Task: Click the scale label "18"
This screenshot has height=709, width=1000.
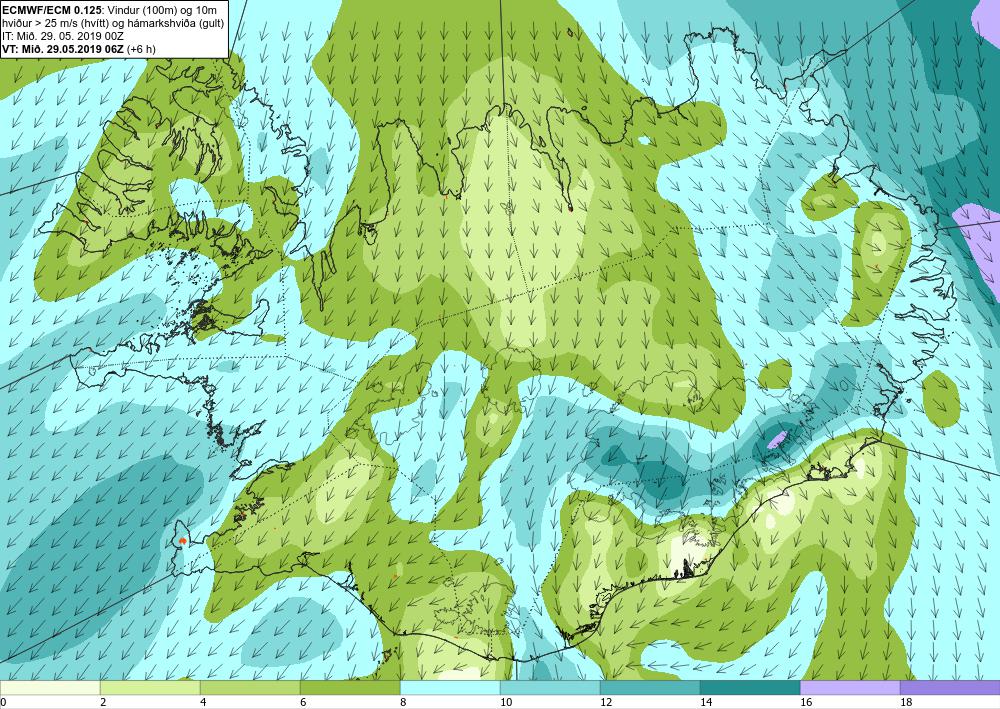Action: (x=906, y=703)
